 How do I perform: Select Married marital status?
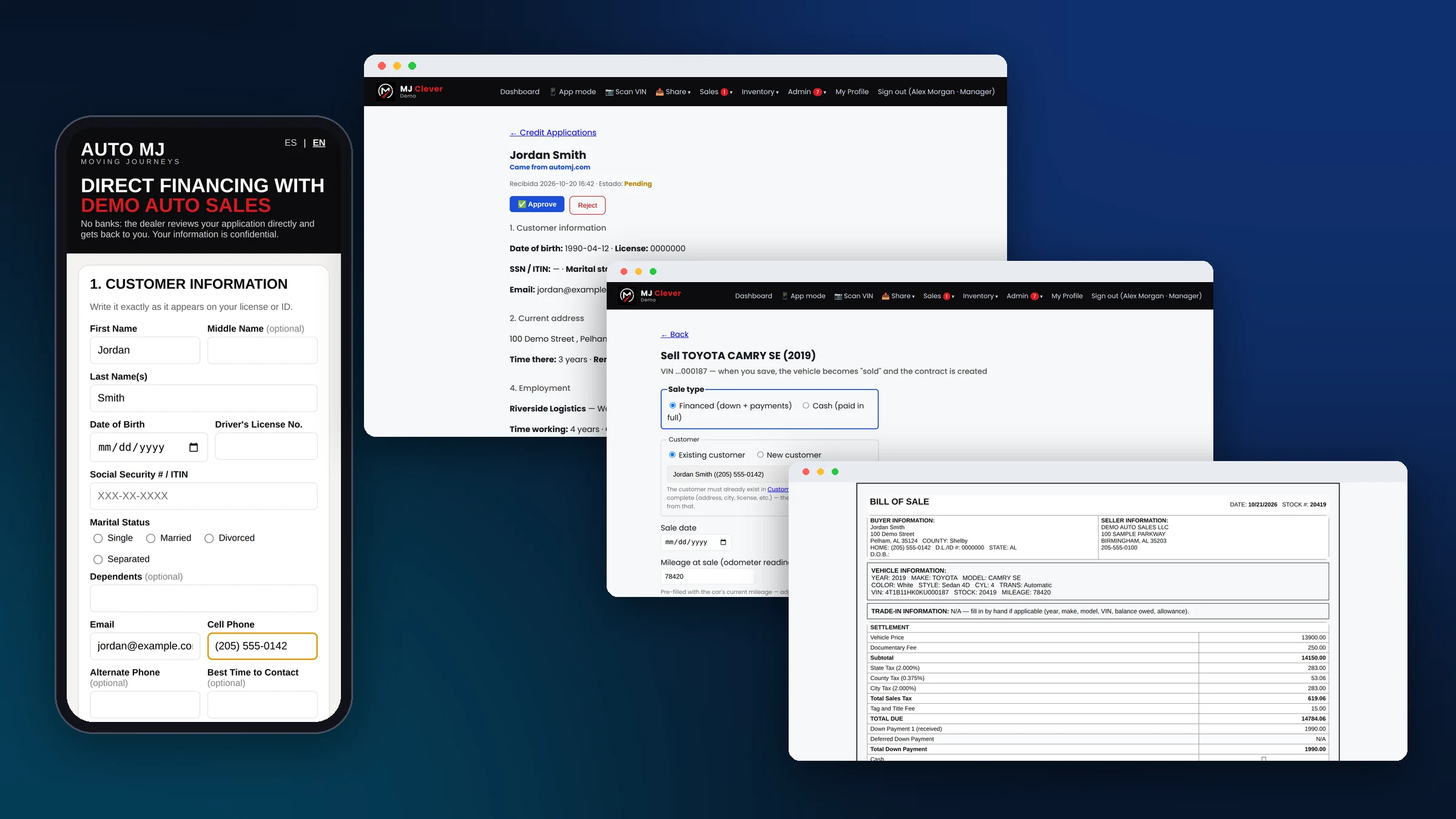[150, 539]
